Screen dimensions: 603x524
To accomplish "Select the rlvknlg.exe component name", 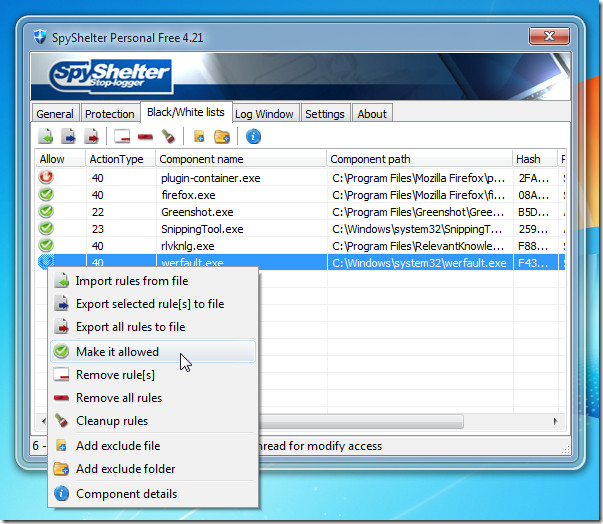I will pyautogui.click(x=188, y=246).
